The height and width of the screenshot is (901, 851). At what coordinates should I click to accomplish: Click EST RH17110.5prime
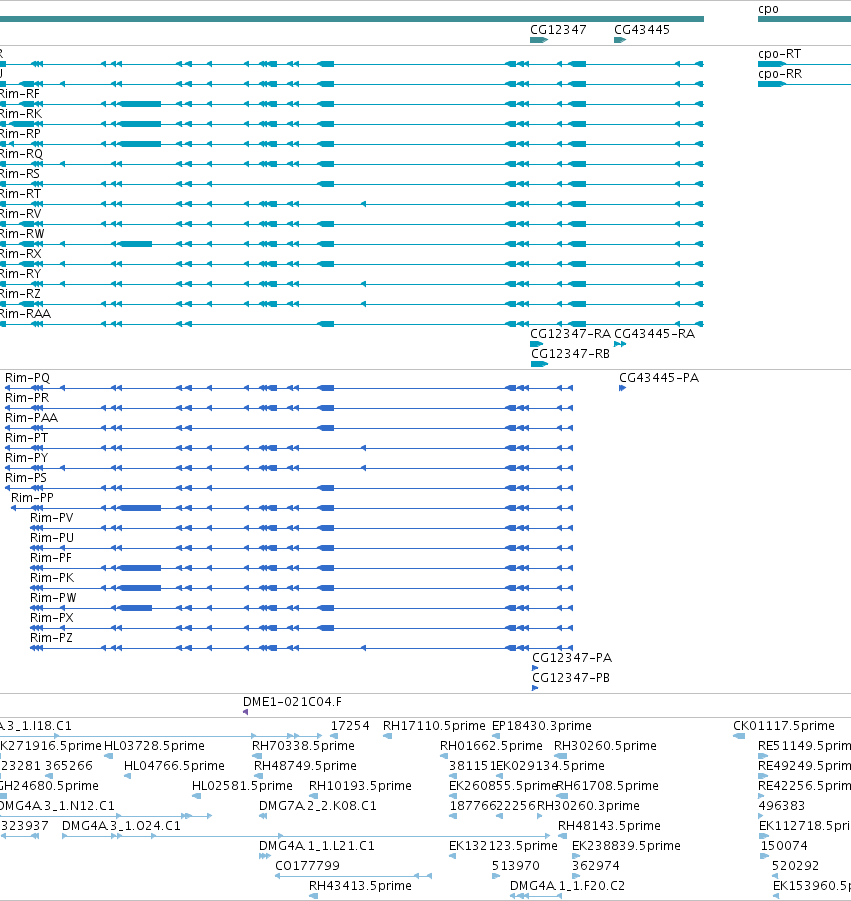coord(434,726)
